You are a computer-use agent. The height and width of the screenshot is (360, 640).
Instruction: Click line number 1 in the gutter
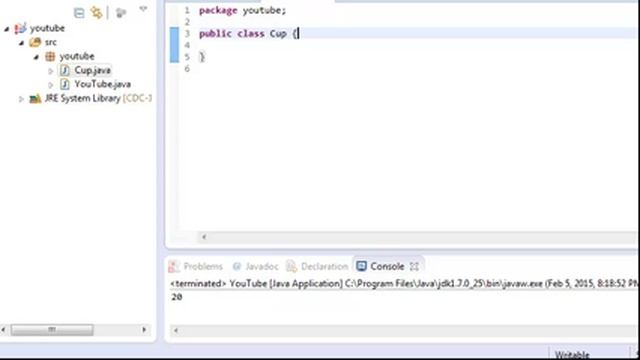(187, 11)
